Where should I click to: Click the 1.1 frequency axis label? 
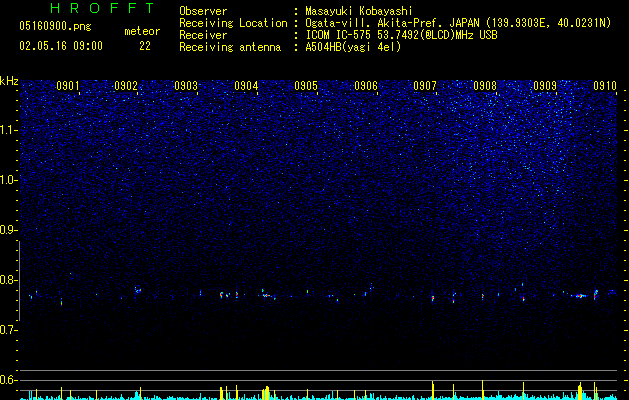(x=9, y=130)
